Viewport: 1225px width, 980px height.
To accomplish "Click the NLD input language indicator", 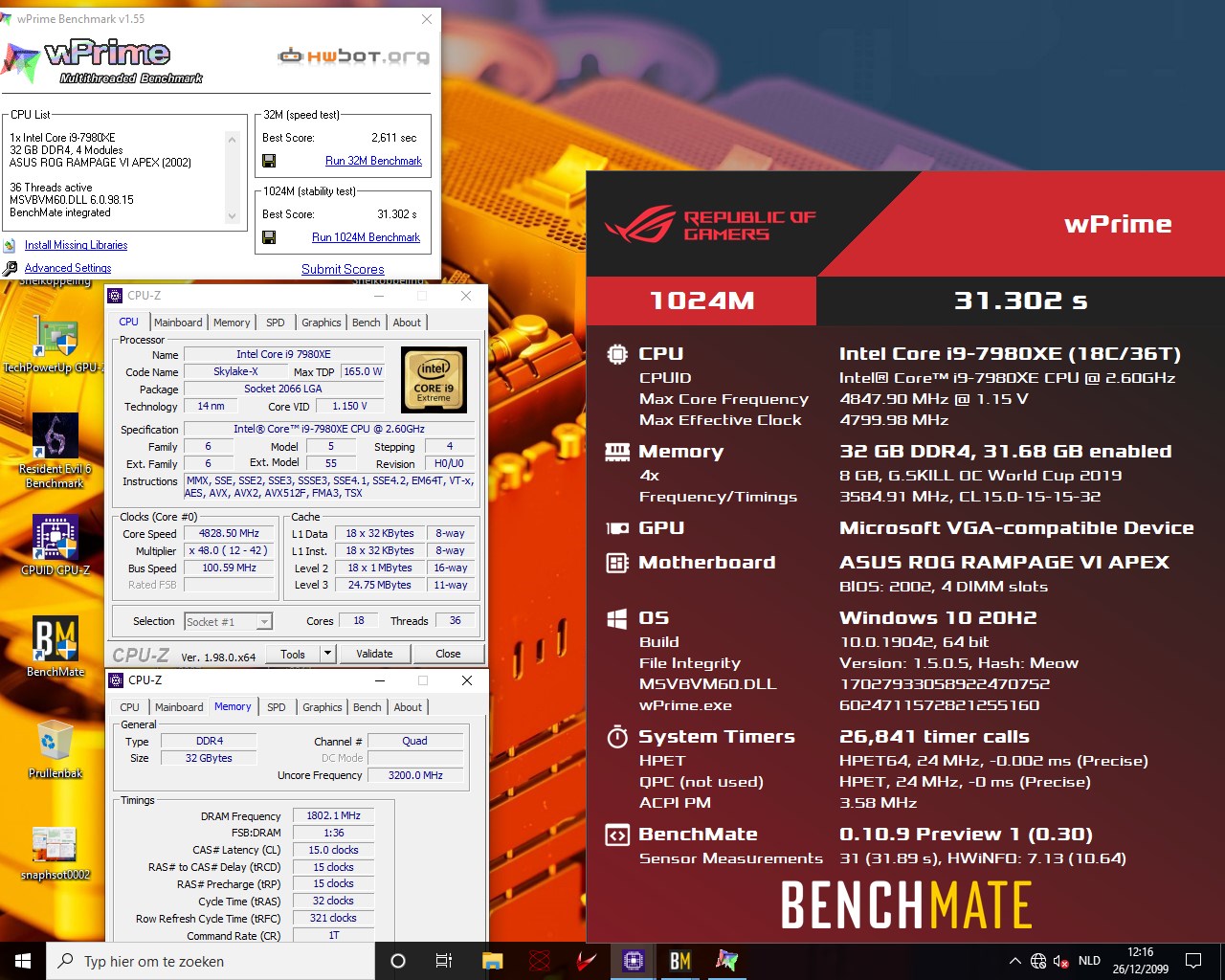I will (x=1089, y=961).
